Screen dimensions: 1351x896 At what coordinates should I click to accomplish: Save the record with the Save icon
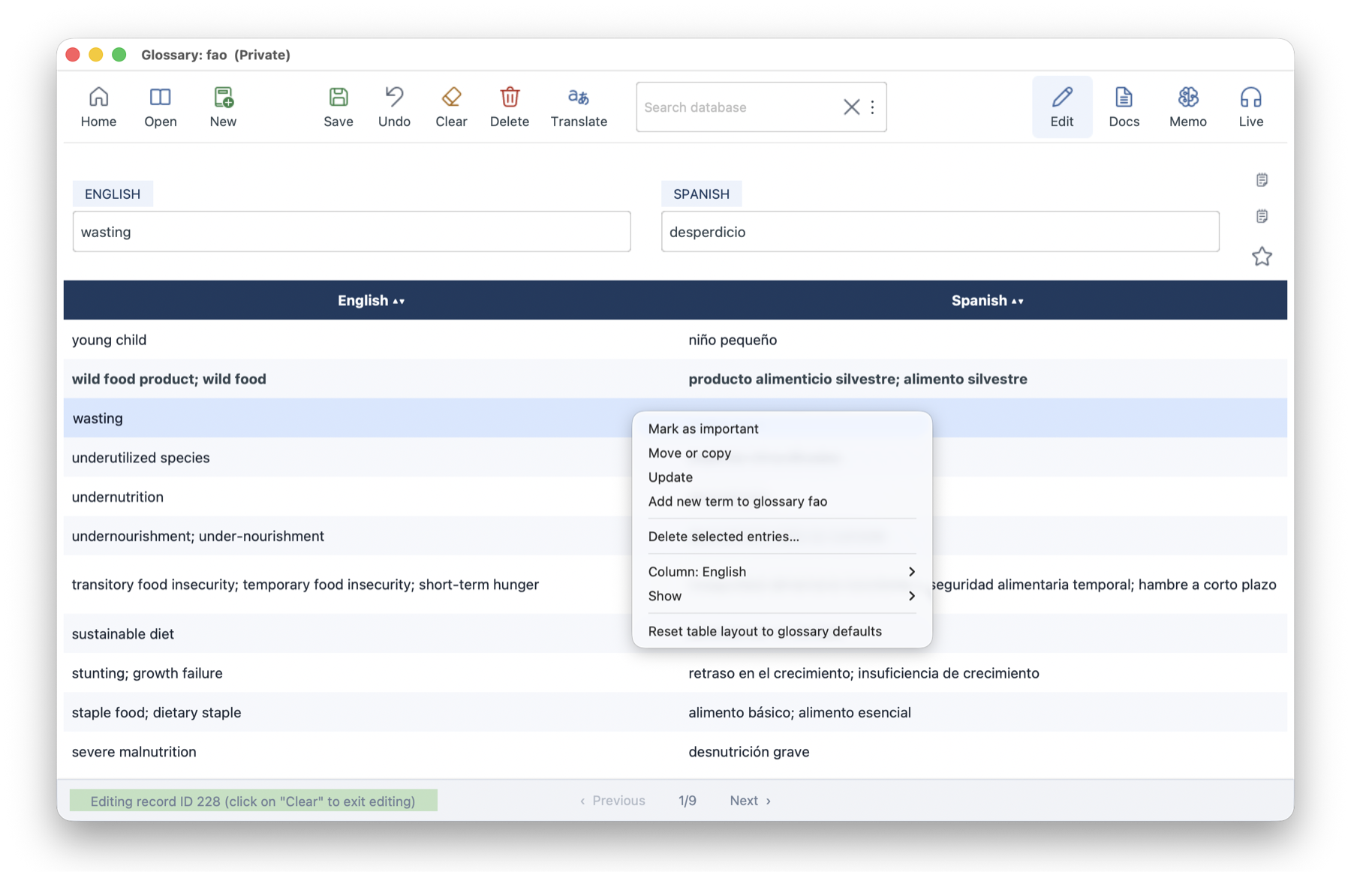[x=339, y=107]
